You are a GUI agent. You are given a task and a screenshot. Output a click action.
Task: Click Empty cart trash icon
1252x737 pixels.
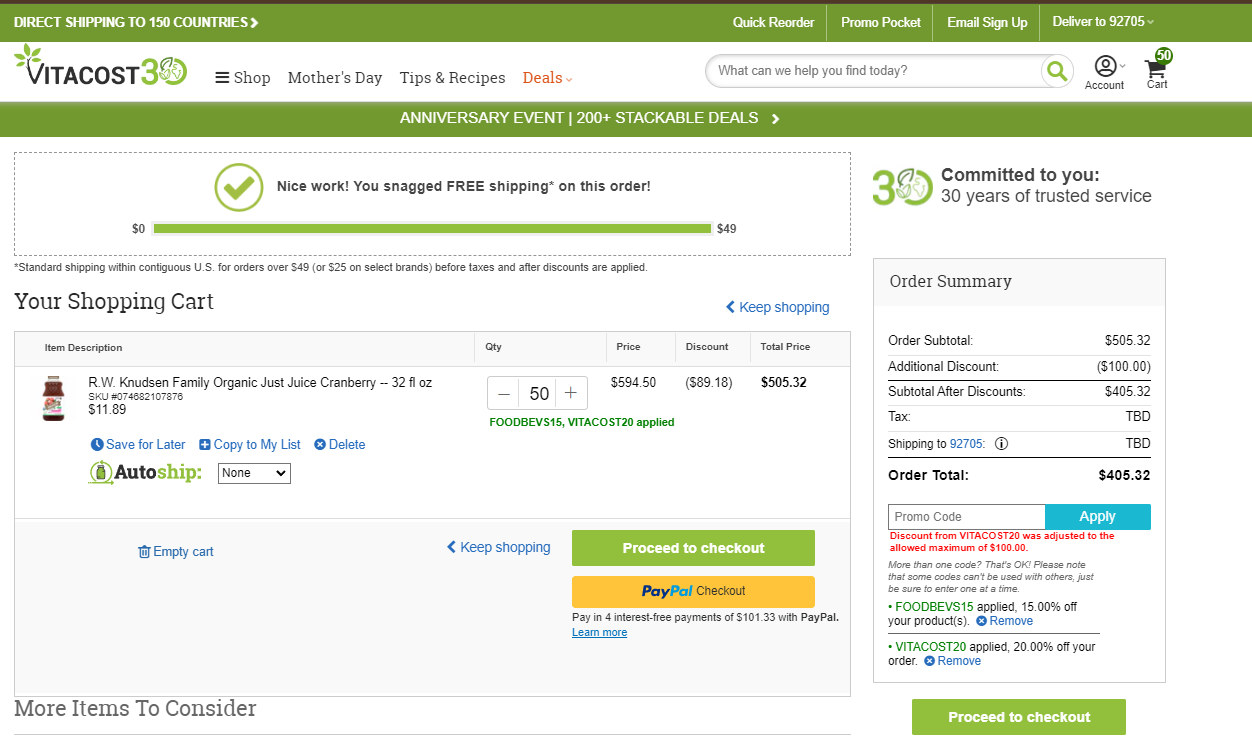pos(144,552)
